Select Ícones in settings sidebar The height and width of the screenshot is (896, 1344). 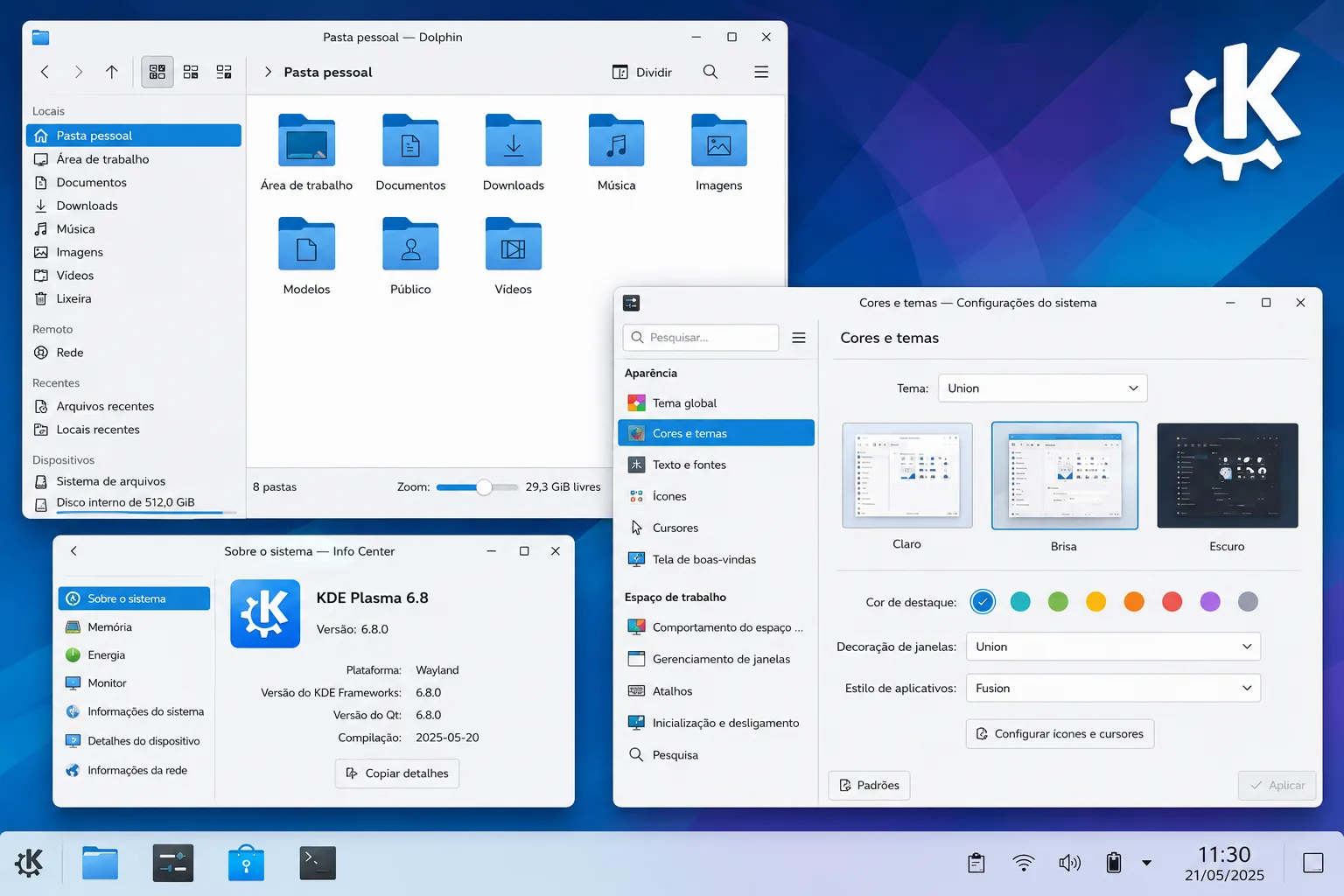pos(716,496)
